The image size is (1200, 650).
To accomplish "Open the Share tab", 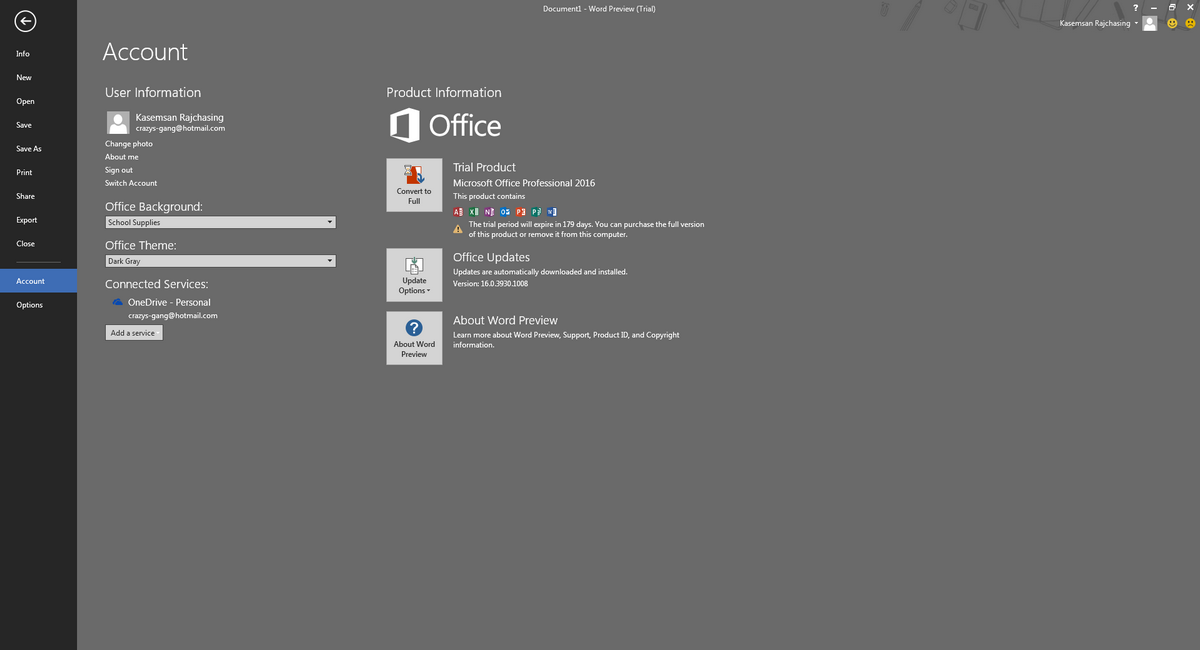I will point(38,196).
